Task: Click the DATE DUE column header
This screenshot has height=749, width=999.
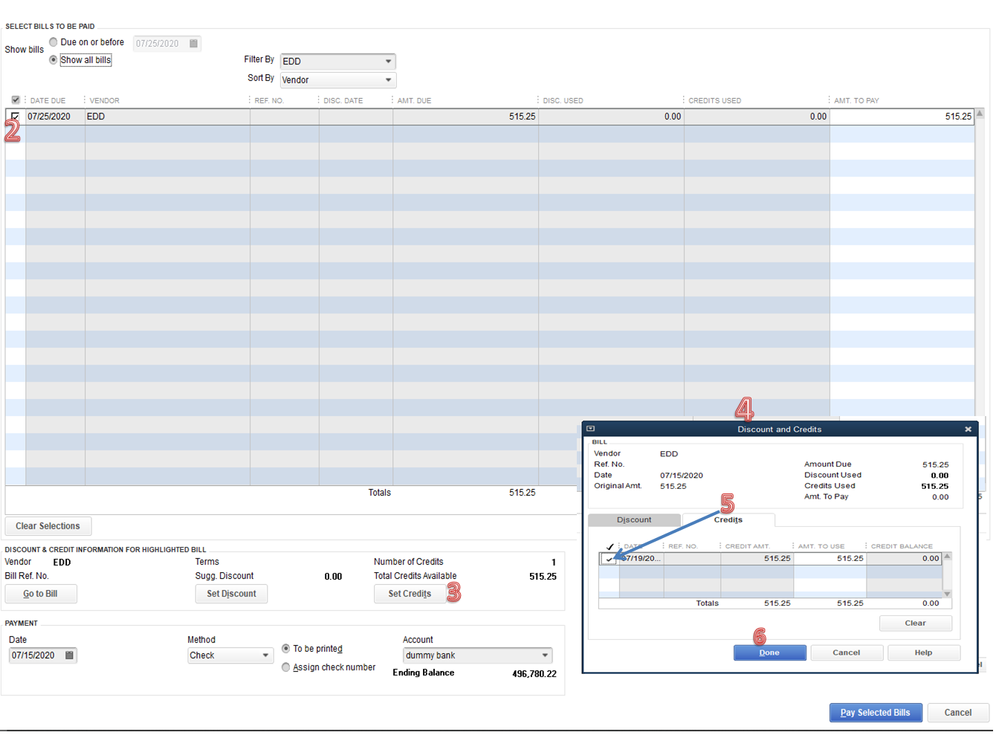Action: 48,100
